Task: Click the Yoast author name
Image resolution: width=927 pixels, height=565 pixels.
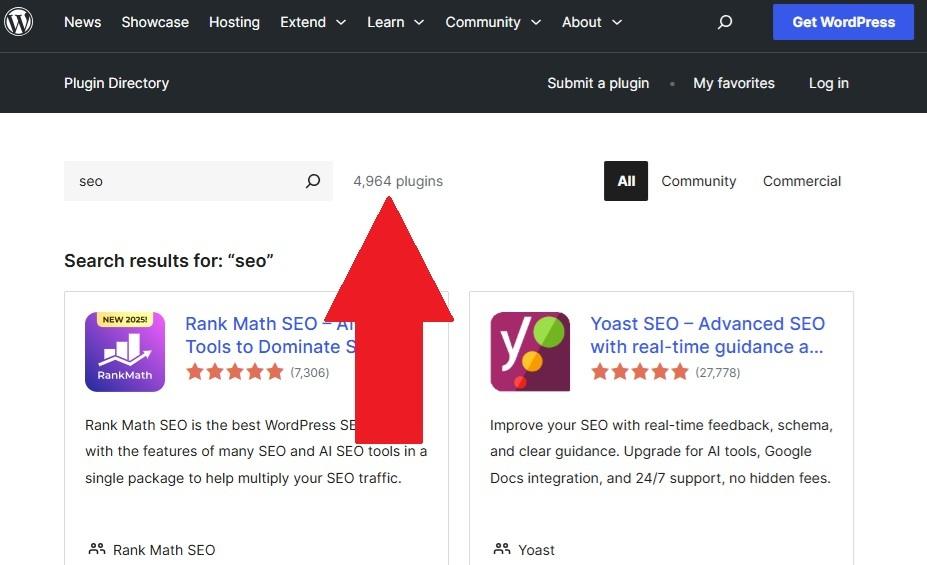Action: click(536, 550)
